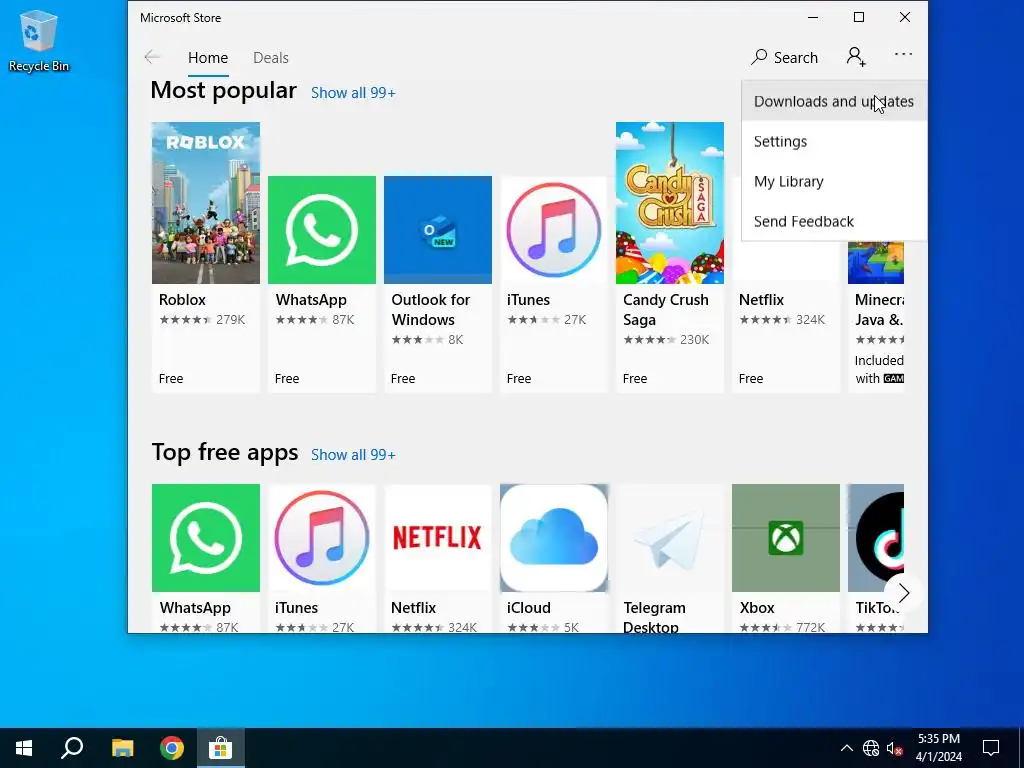Click the back arrow in Microsoft Store
Screen dimensions: 1024x768
pos(152,57)
